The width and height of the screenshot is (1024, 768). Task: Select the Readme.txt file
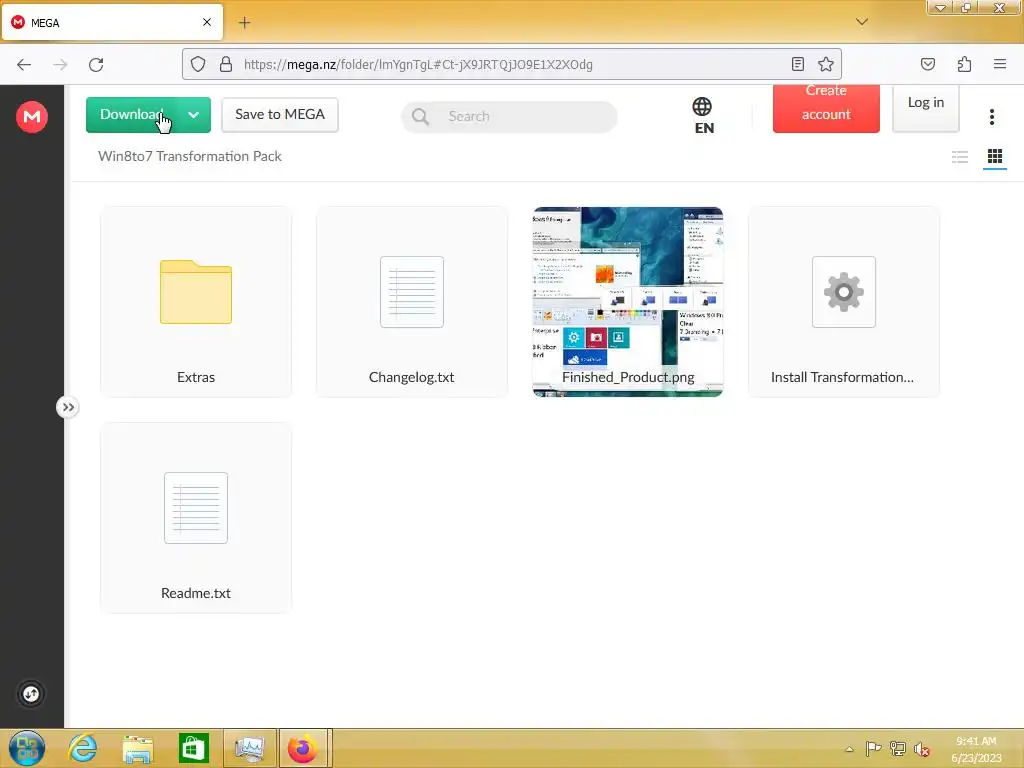click(196, 518)
